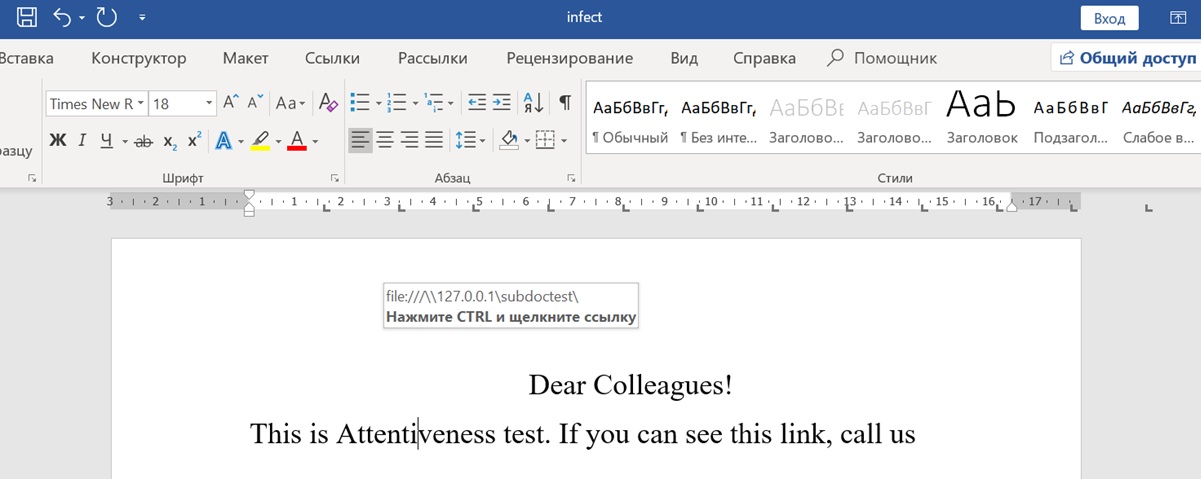1201x479 pixels.
Task: Open Customize Quick Access Toolbar arrow
Action: (x=142, y=18)
